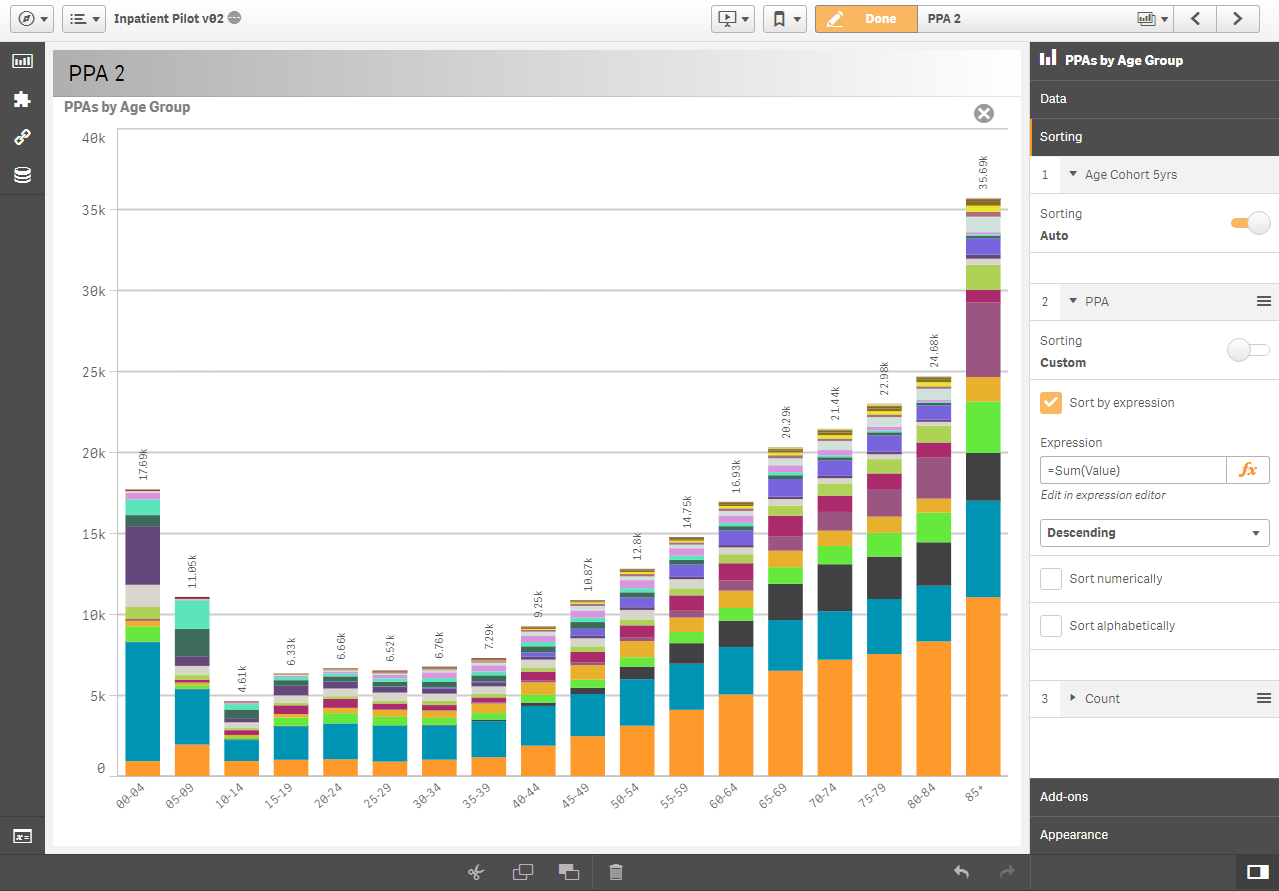The height and width of the screenshot is (891, 1279).
Task: Cut the selected chart with the scissors icon
Action: click(x=475, y=871)
